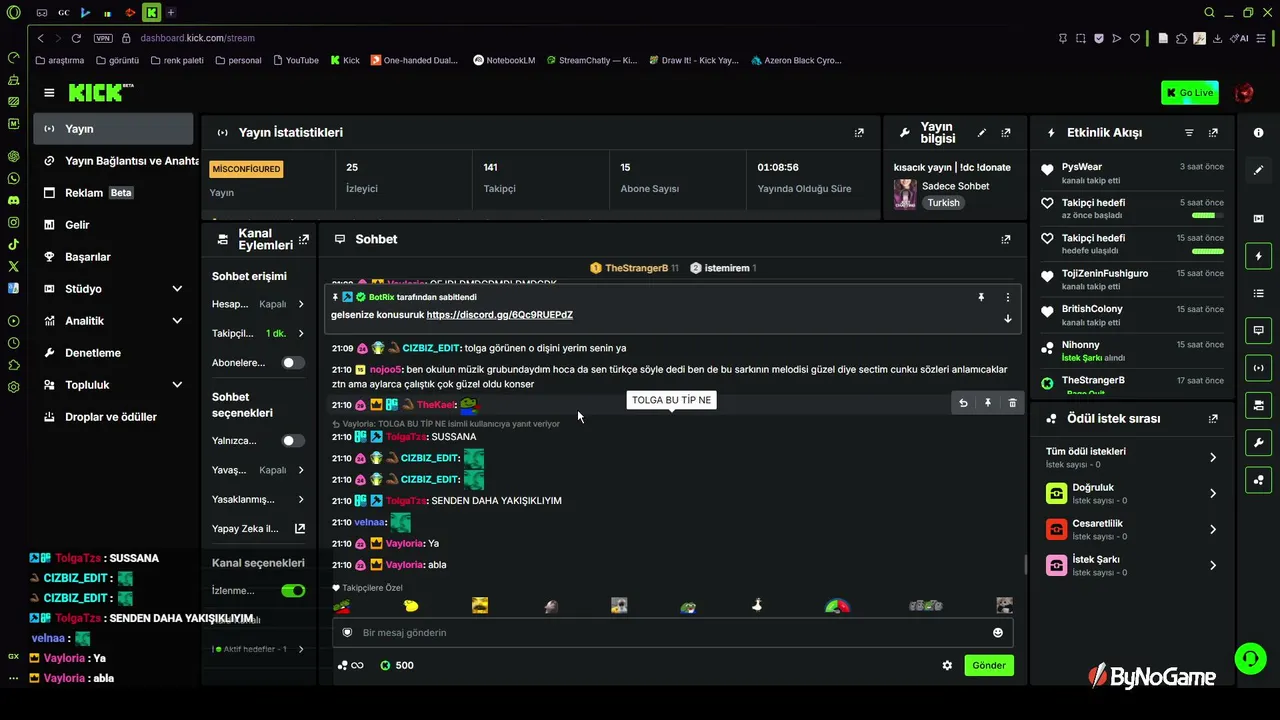The height and width of the screenshot is (720, 1280).
Task: Open the Yavaş mode Kapalı setting
Action: [258, 470]
